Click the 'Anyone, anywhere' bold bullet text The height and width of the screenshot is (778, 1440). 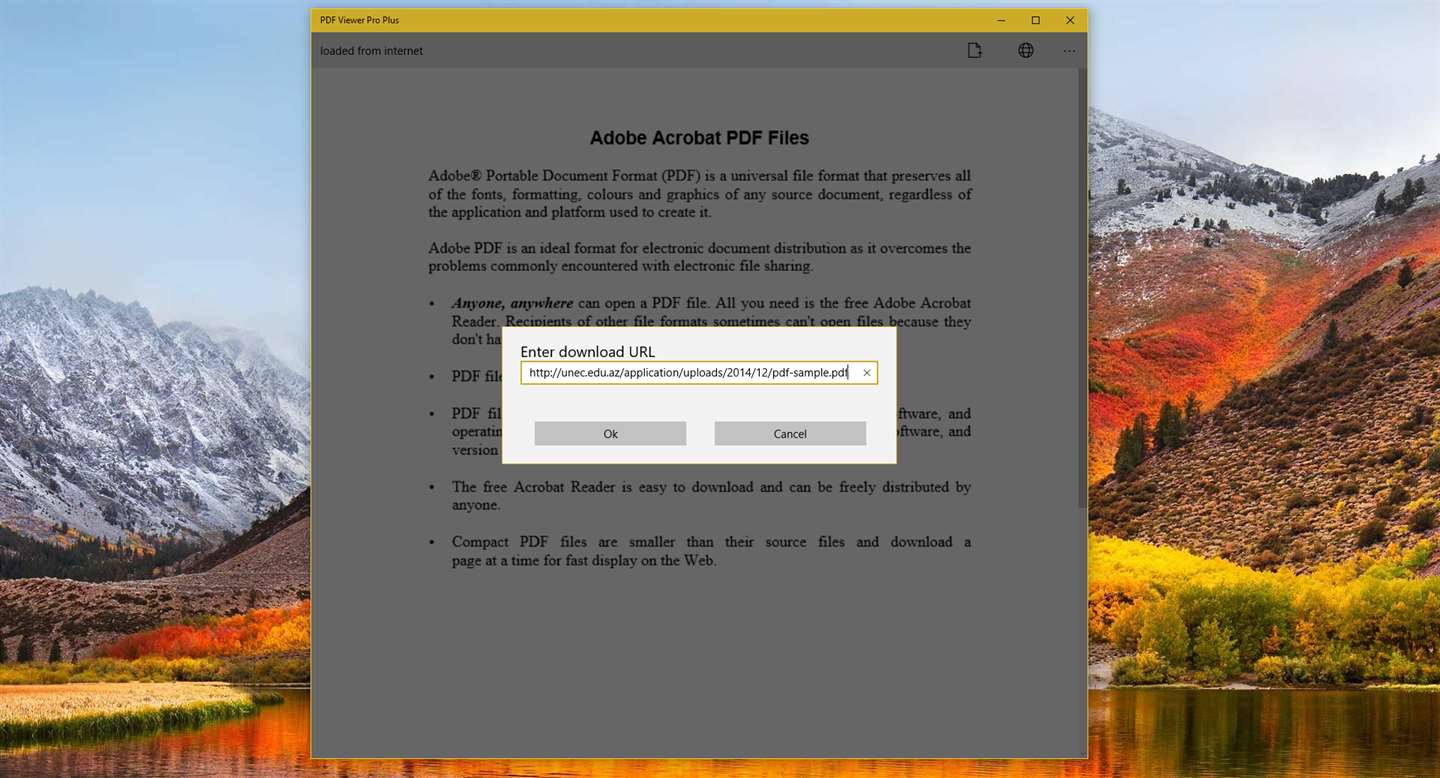point(512,303)
